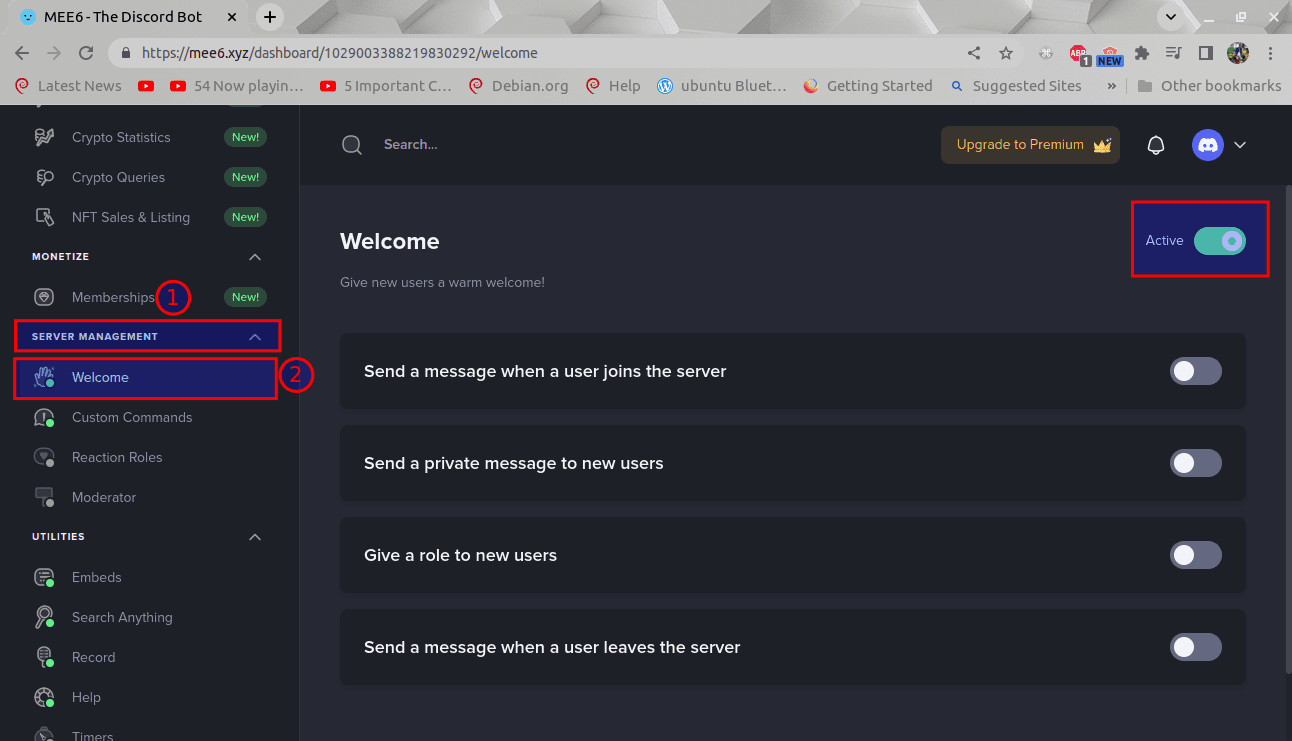Click the browser address bar URL

[x=340, y=53]
